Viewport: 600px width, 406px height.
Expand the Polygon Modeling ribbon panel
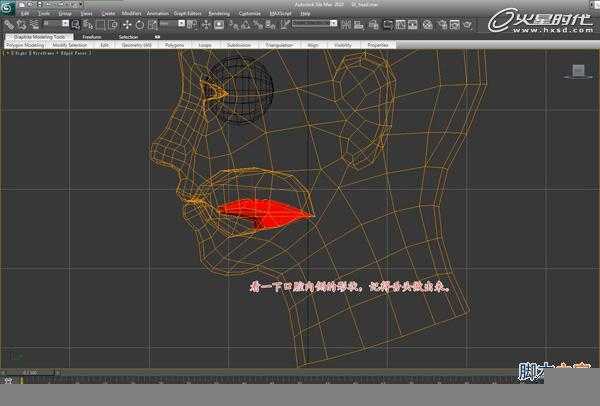[25, 45]
